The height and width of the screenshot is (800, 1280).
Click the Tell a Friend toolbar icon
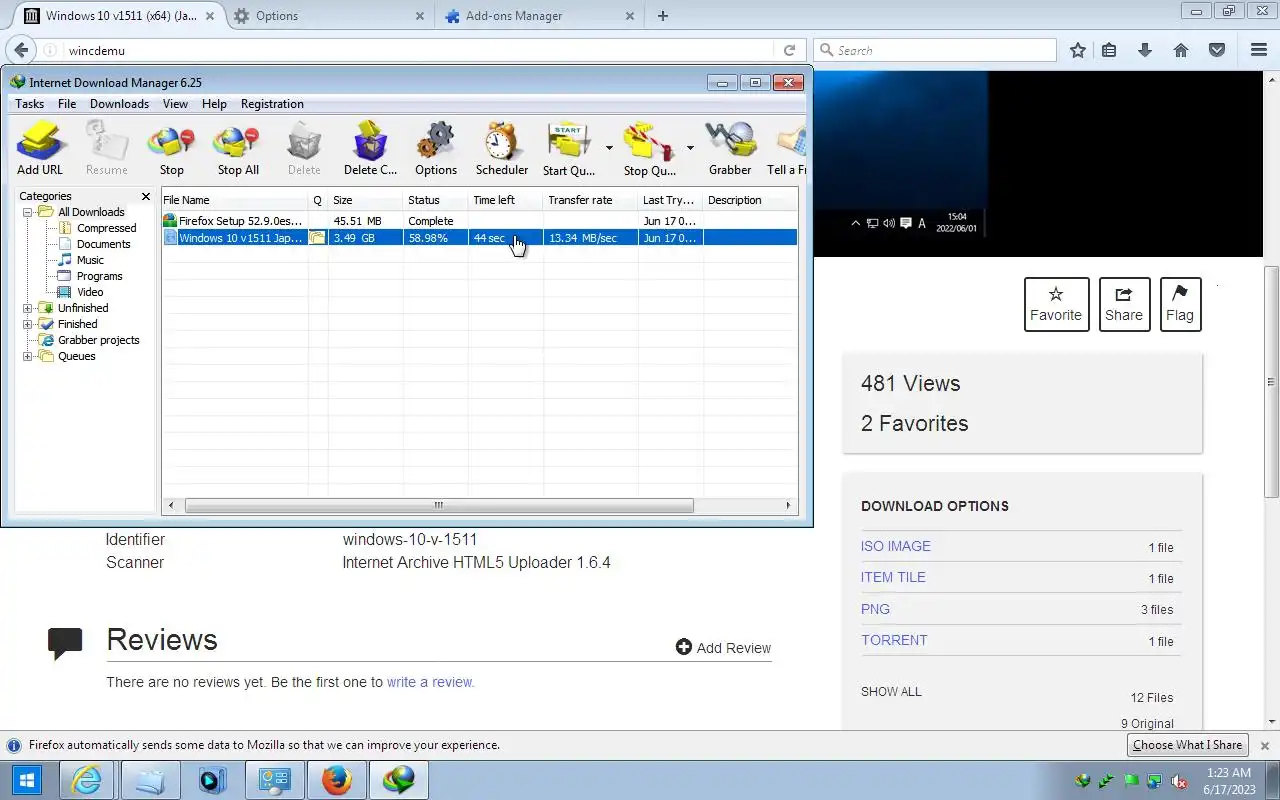(x=787, y=148)
